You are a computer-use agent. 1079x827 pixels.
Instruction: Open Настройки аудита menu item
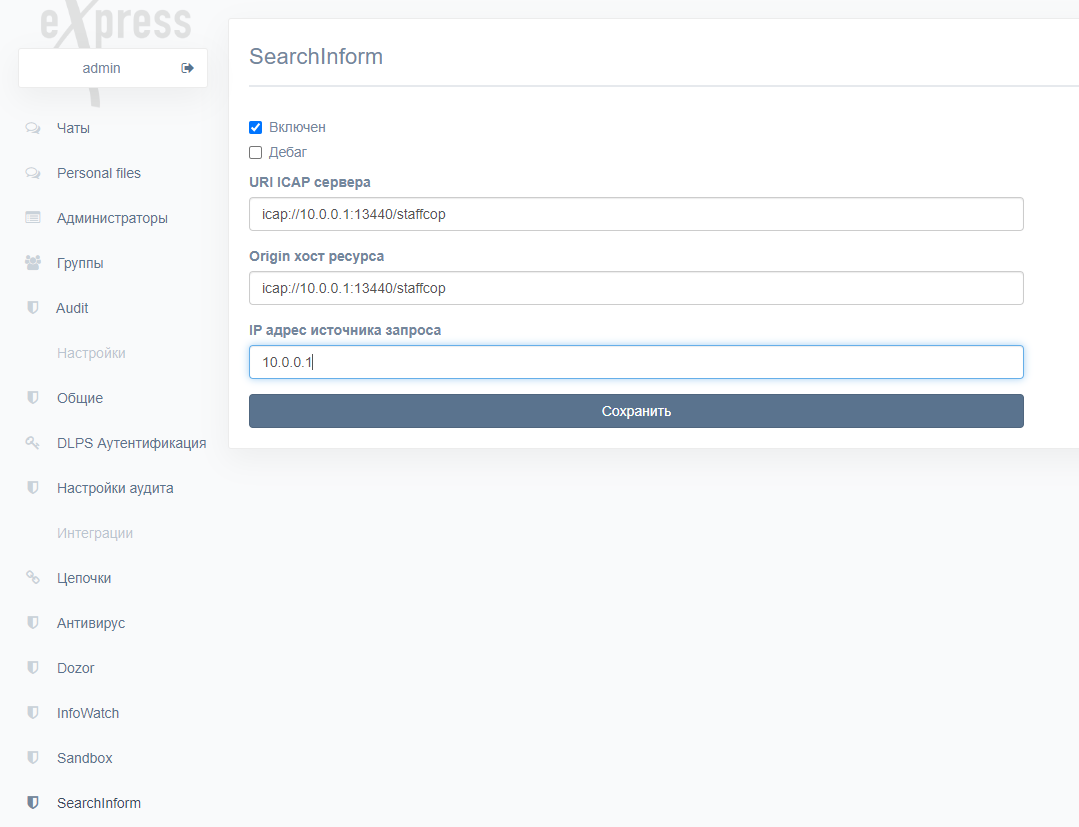[x=115, y=488]
